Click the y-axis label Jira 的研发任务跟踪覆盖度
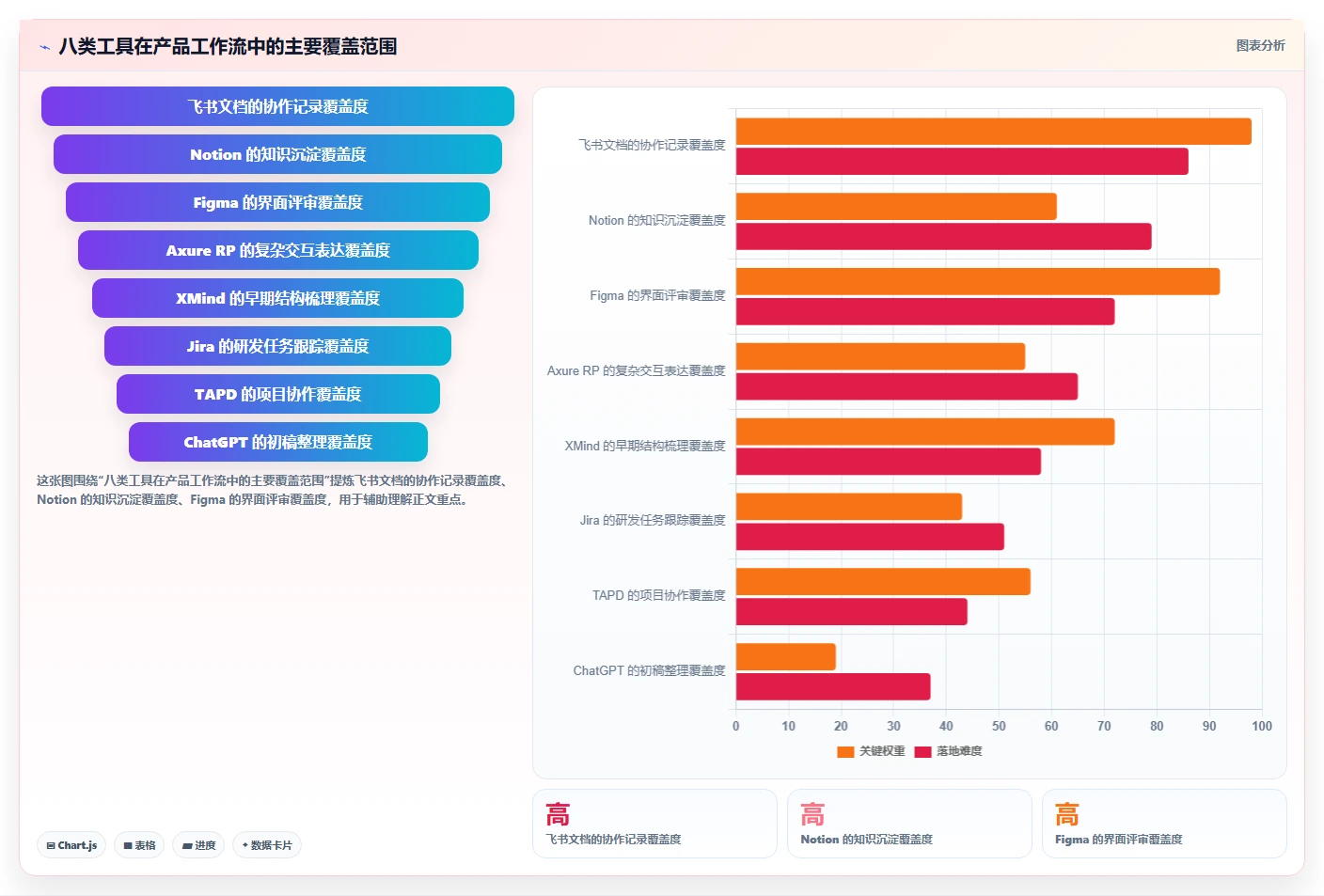The width and height of the screenshot is (1324, 896). point(653,521)
